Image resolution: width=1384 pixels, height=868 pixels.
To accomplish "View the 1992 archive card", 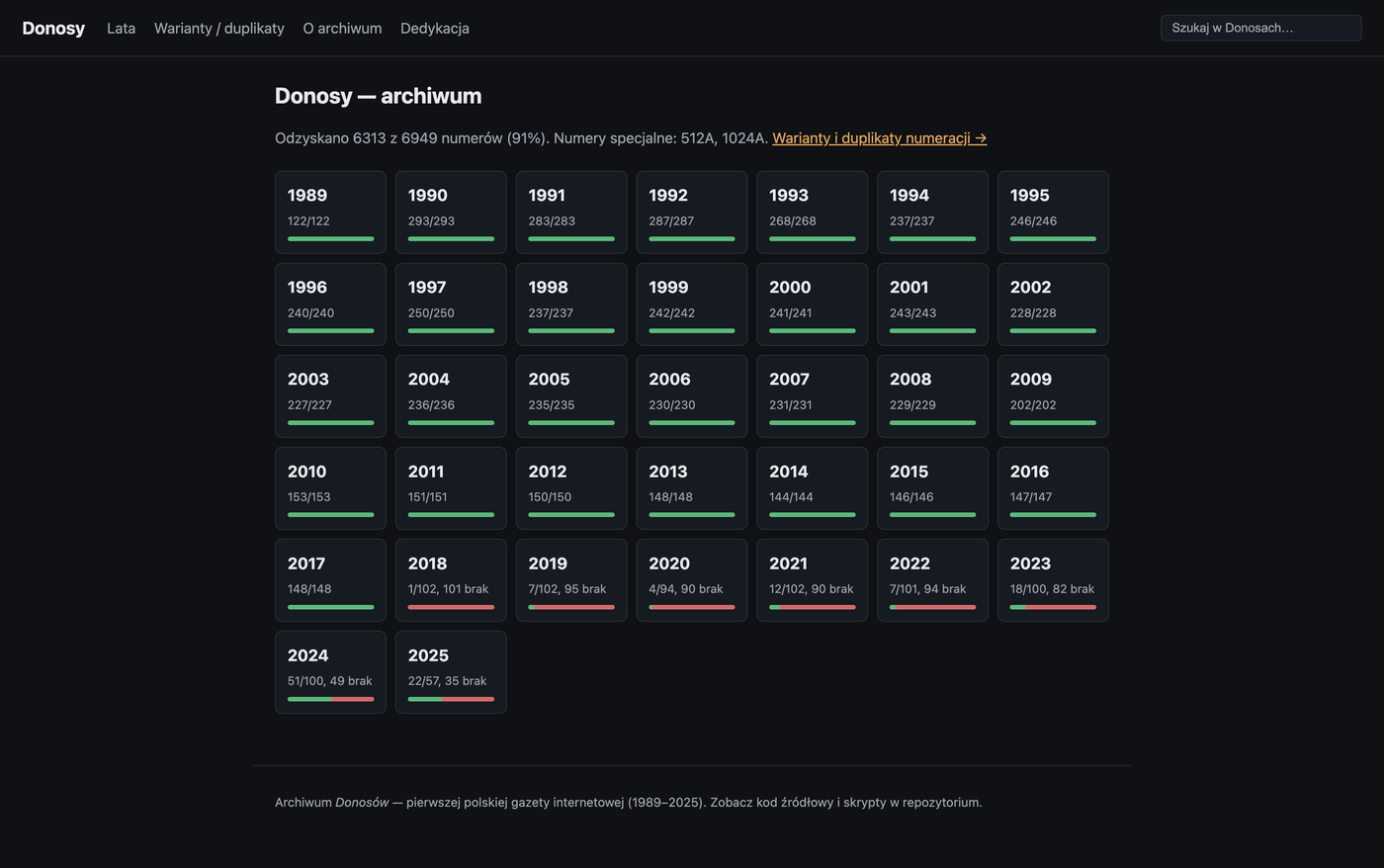I will (x=692, y=213).
